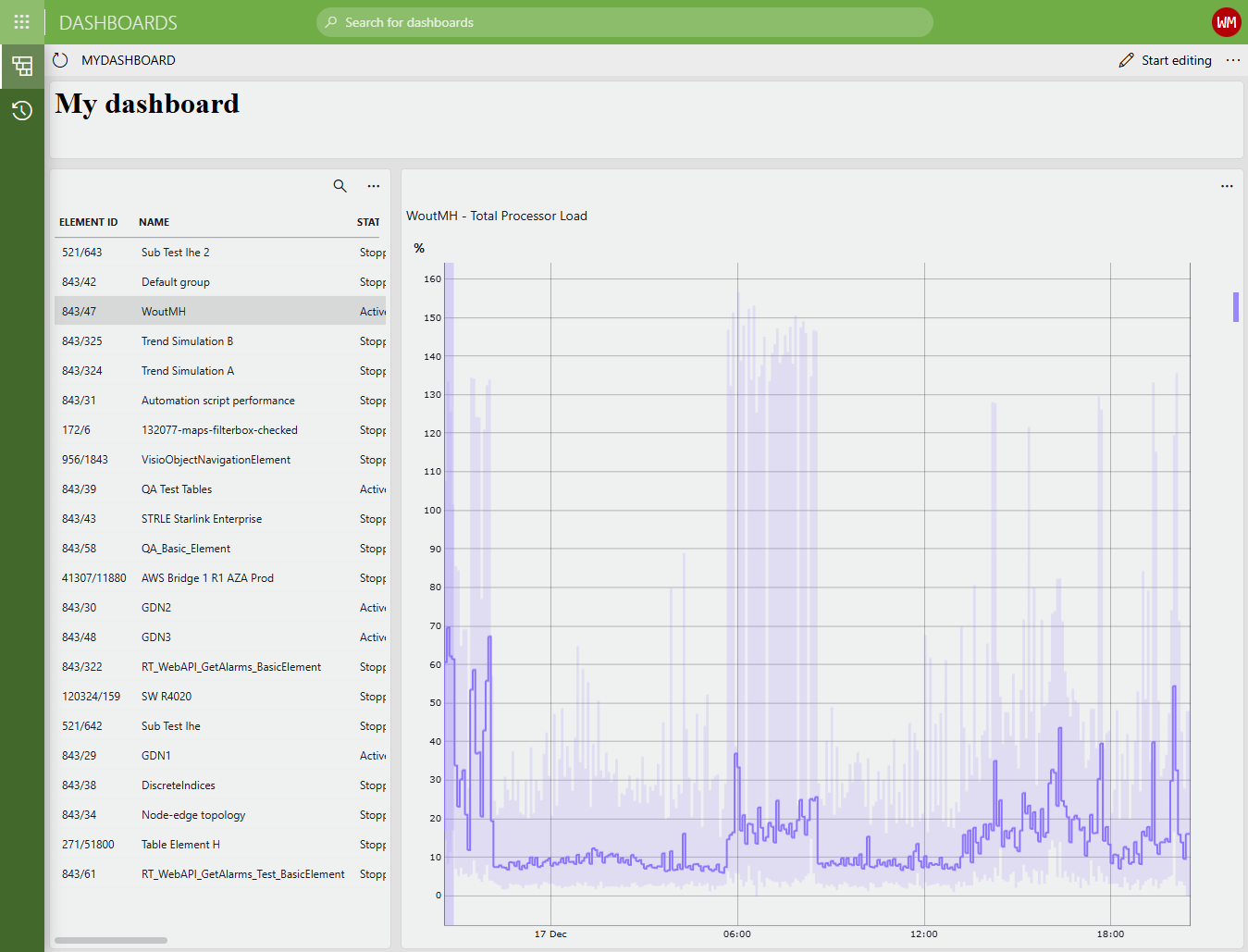The width and height of the screenshot is (1248, 952).
Task: Open the trend chart's three-dot menu
Action: tap(1227, 186)
